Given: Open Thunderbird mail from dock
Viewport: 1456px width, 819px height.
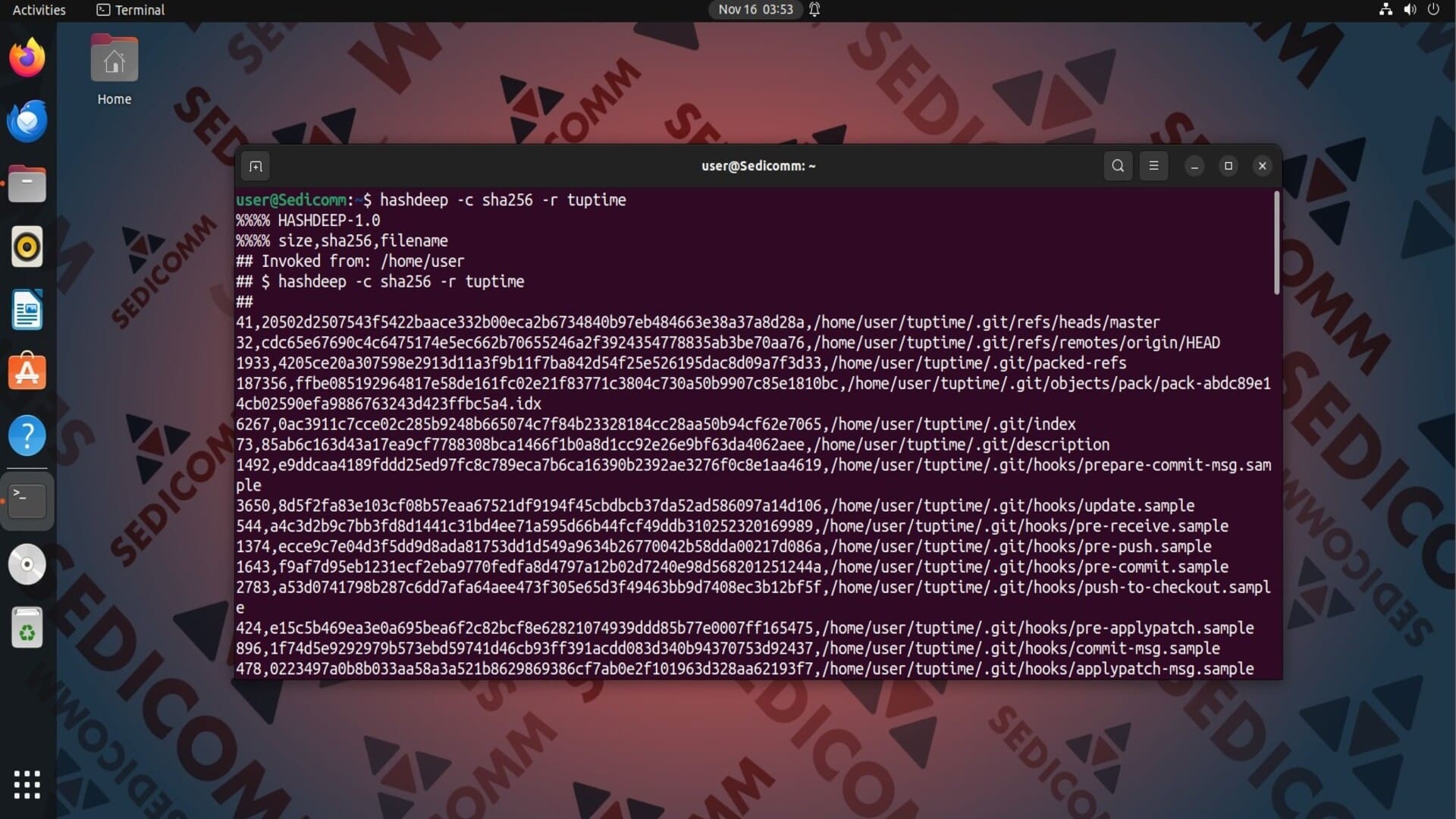Looking at the screenshot, I should (x=27, y=121).
